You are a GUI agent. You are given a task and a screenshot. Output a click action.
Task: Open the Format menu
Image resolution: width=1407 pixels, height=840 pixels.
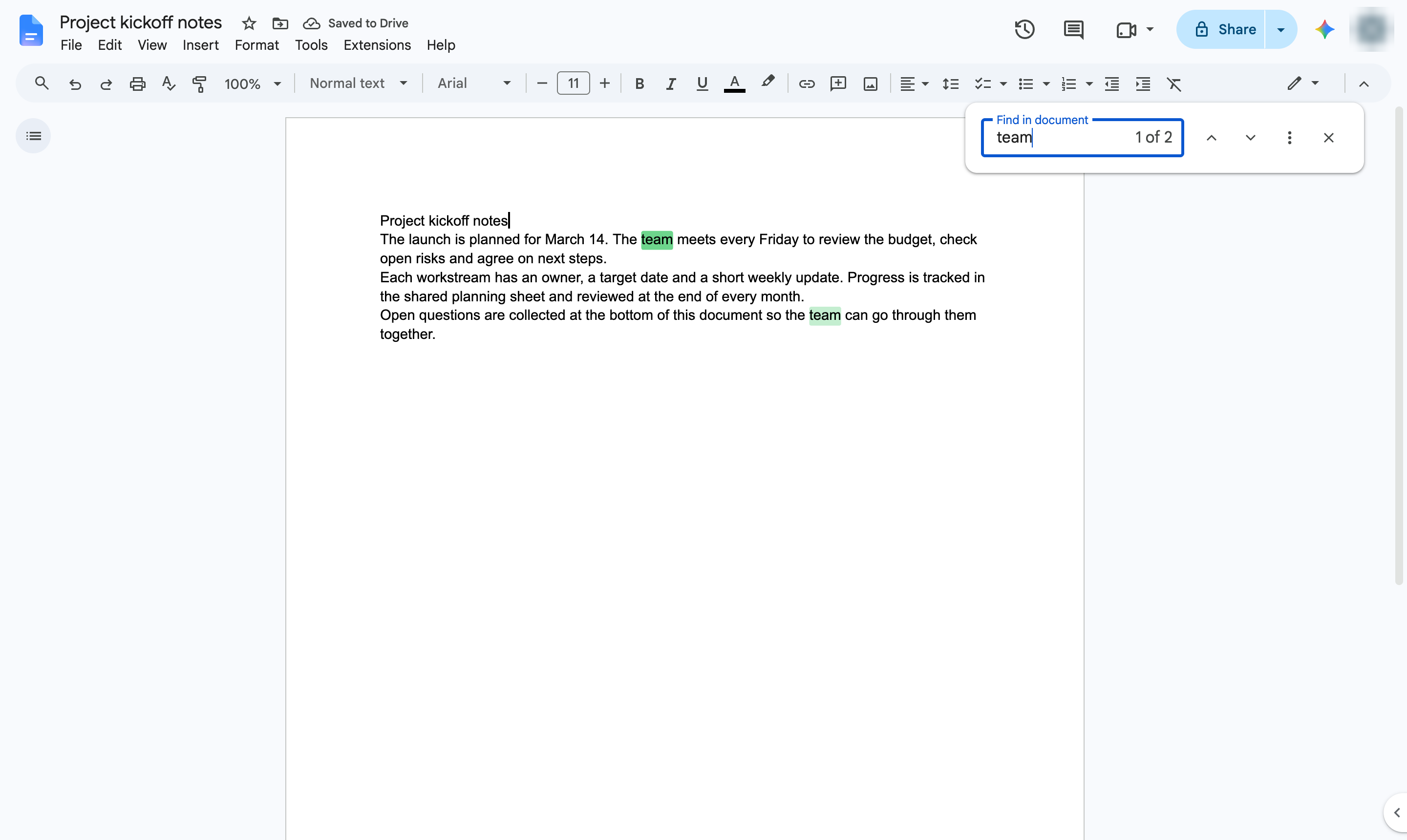(x=256, y=45)
